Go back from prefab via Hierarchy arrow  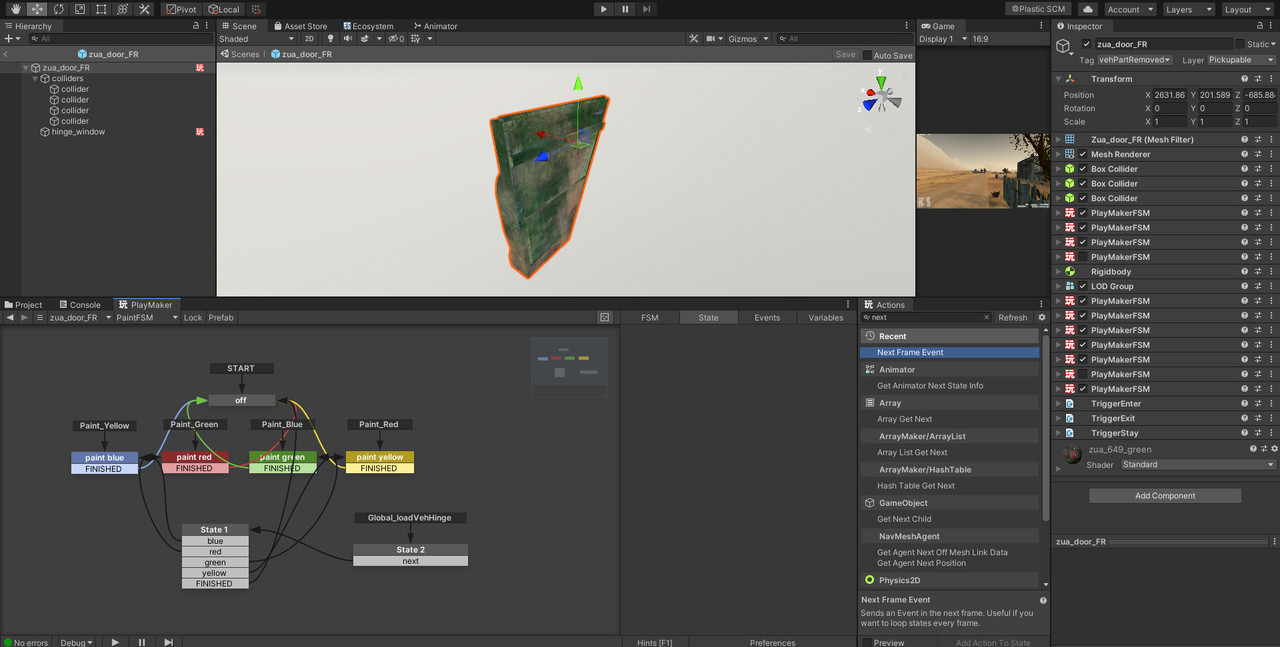click(6, 54)
